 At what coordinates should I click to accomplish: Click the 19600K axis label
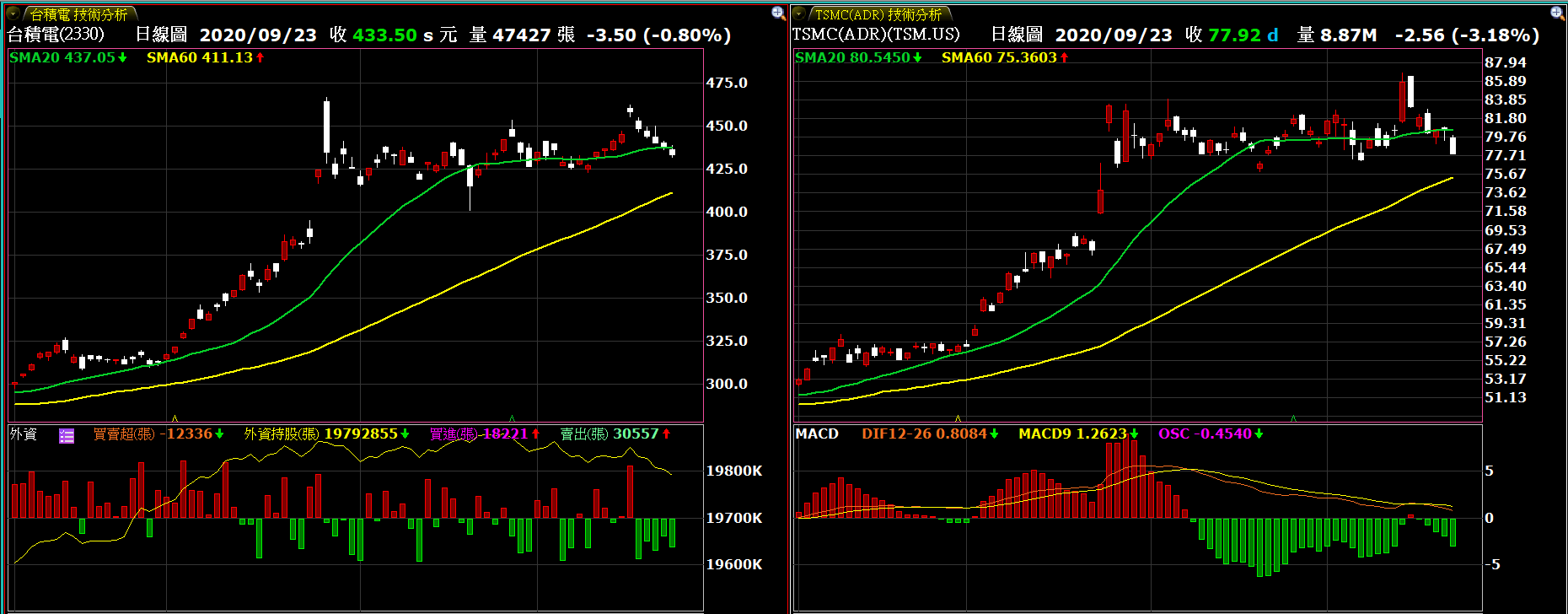tap(734, 564)
